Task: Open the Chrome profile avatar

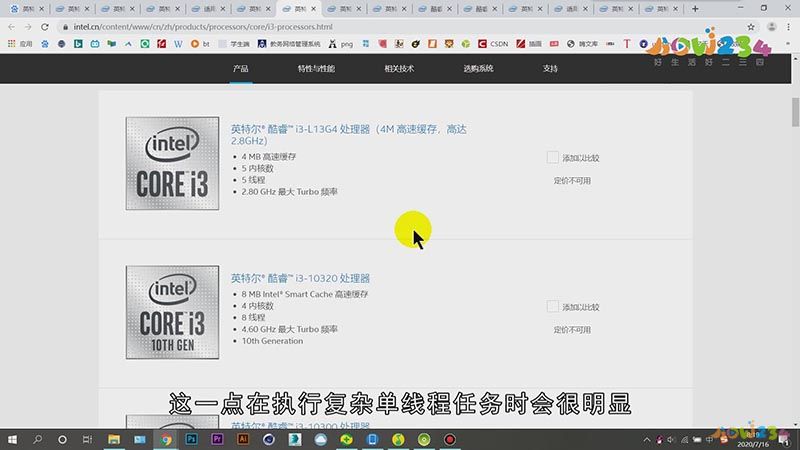Action: [x=771, y=27]
